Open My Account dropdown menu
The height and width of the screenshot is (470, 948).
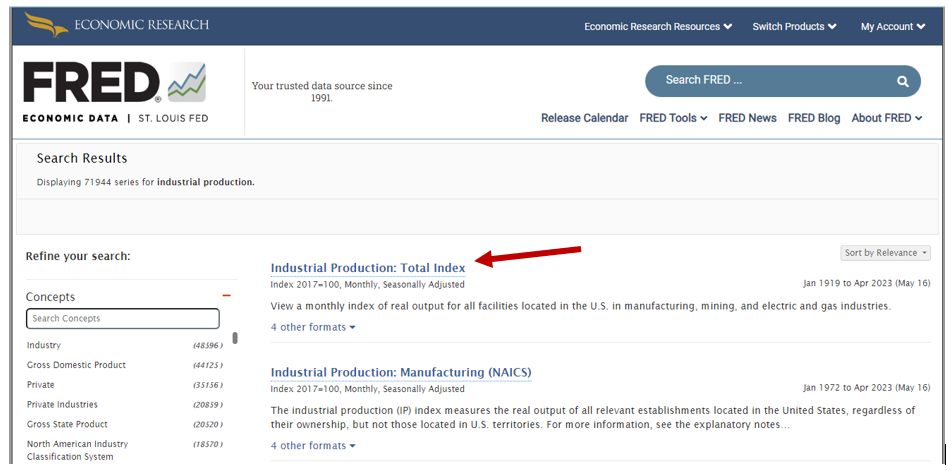click(x=893, y=27)
